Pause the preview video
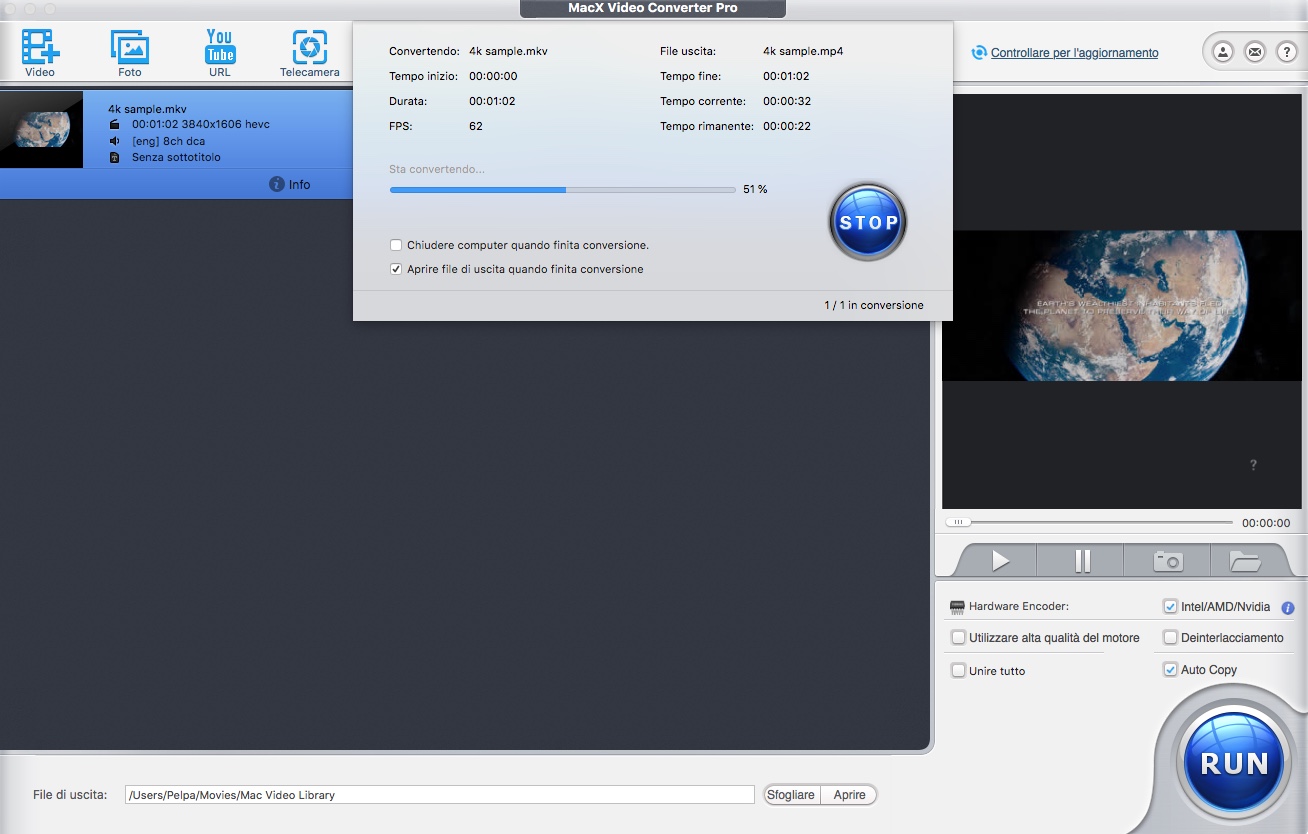The height and width of the screenshot is (834, 1308). (x=1082, y=561)
